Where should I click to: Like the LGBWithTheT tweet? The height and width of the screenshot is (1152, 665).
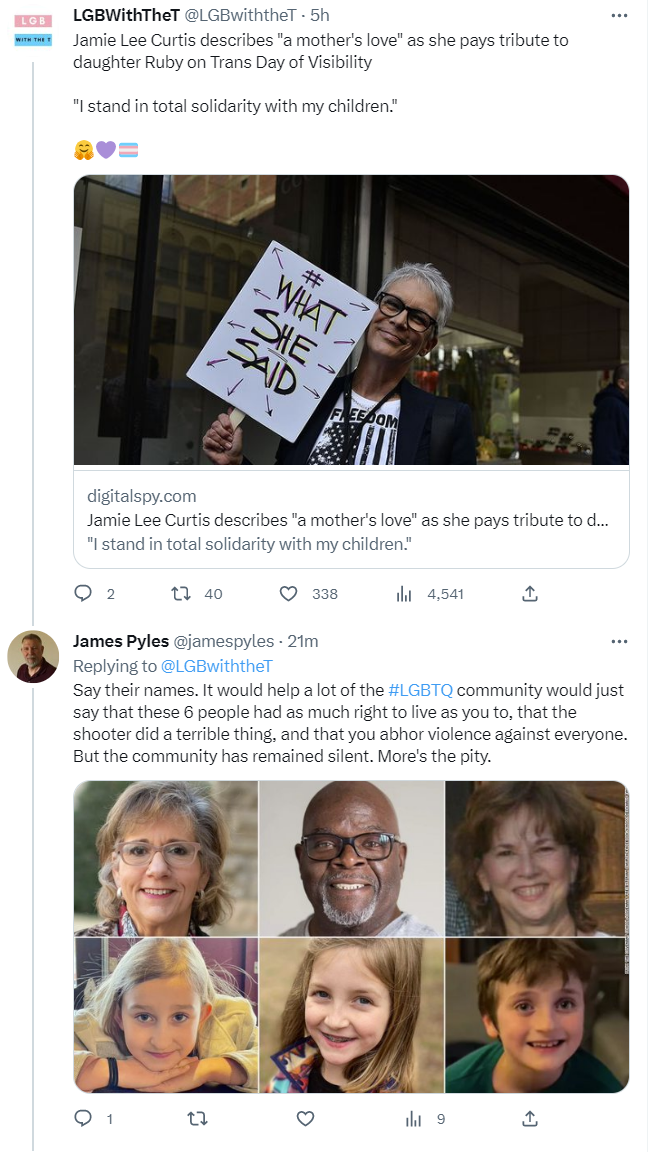[289, 593]
